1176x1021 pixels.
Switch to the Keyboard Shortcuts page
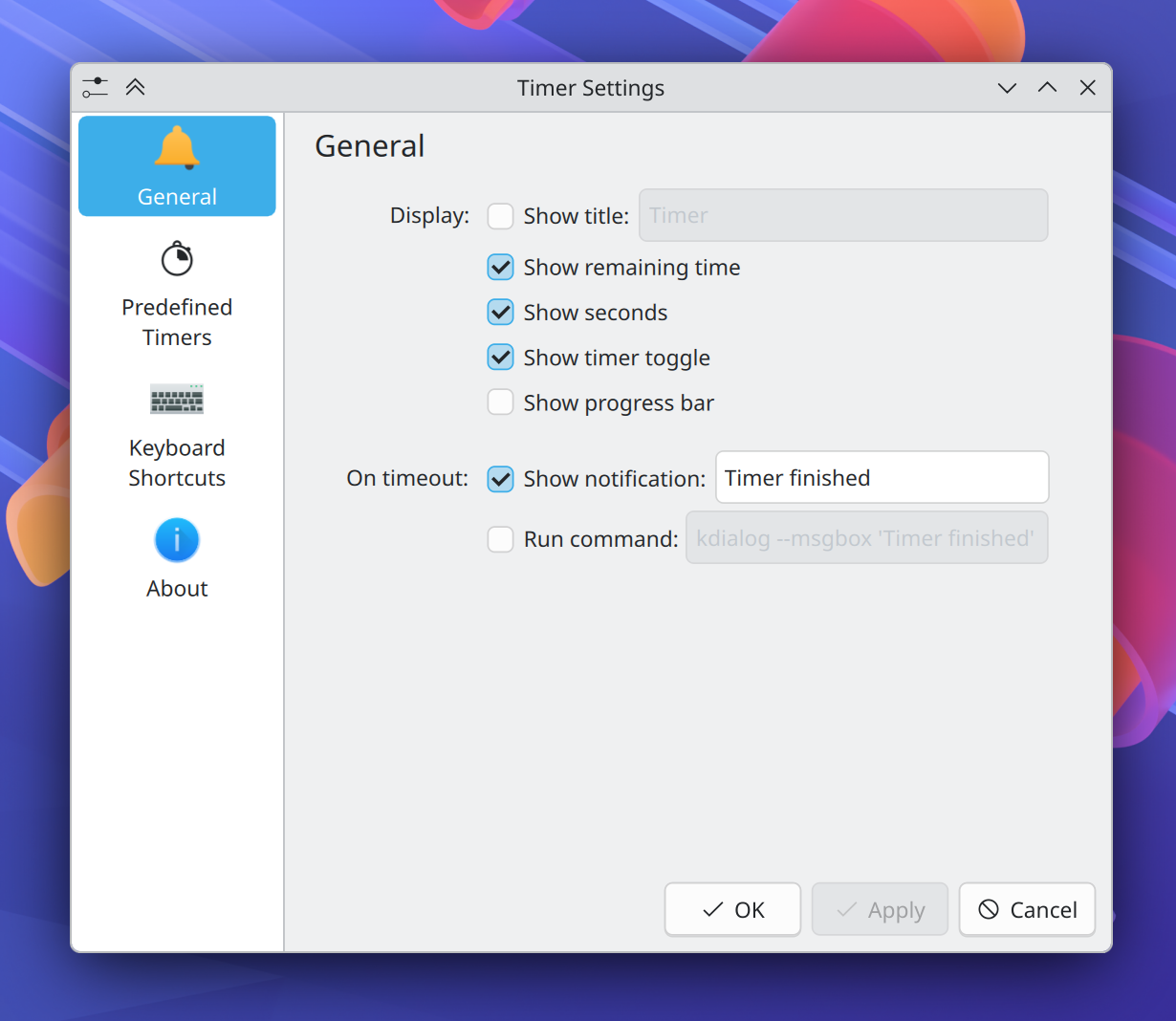[x=177, y=463]
